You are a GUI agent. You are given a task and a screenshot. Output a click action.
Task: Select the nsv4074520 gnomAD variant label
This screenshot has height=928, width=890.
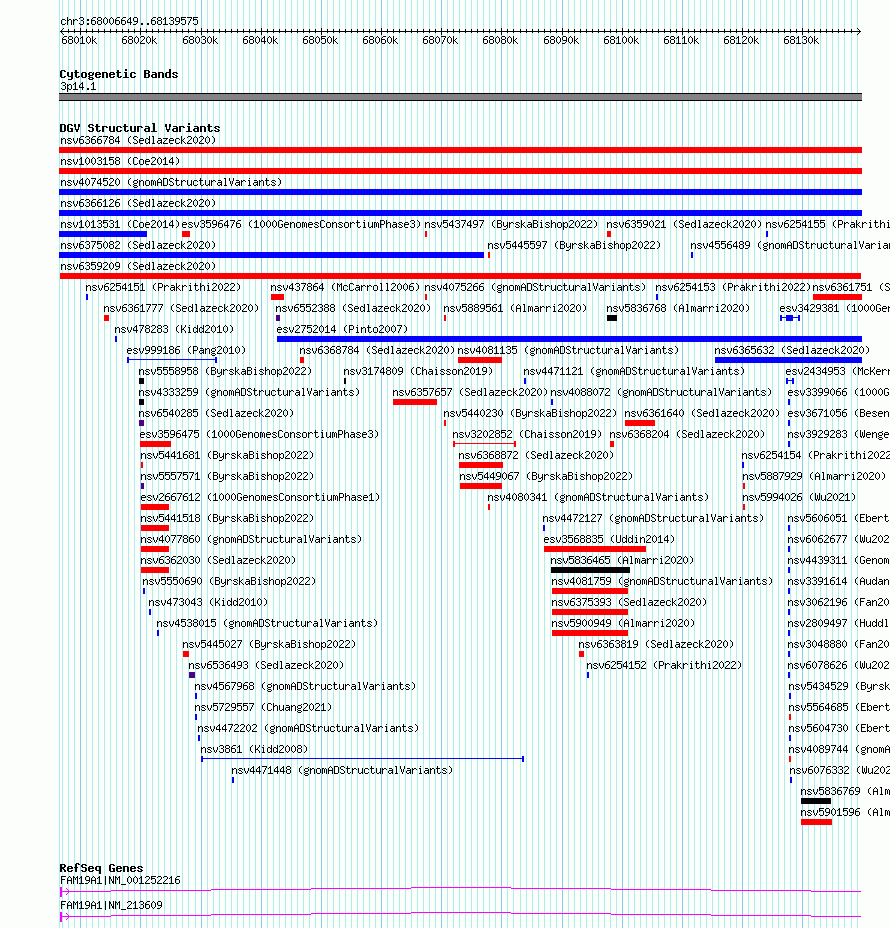(x=170, y=182)
